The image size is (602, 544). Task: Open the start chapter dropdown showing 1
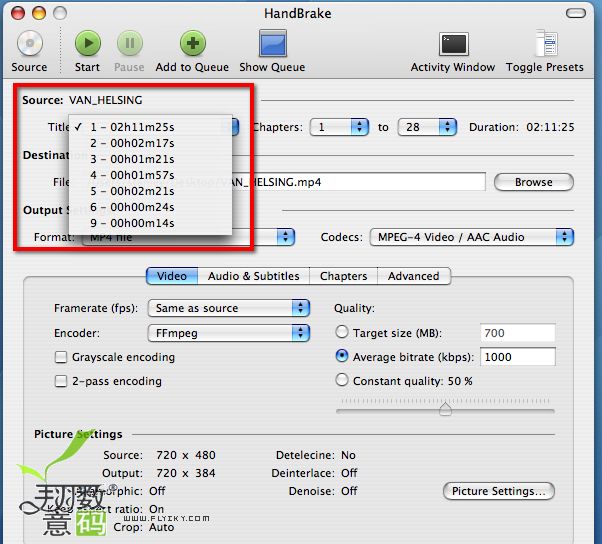click(x=339, y=127)
